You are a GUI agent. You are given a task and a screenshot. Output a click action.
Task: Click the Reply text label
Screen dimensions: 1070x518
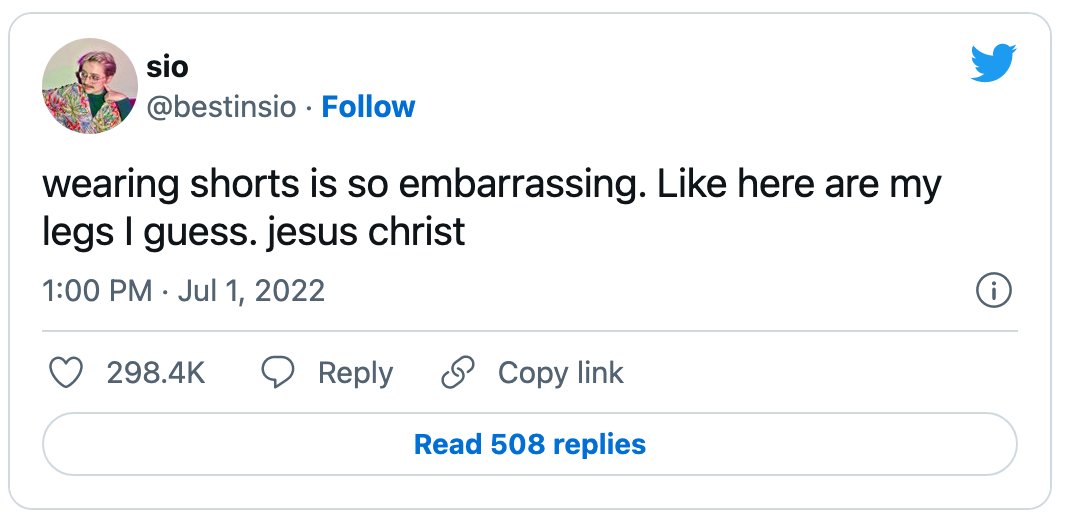355,373
